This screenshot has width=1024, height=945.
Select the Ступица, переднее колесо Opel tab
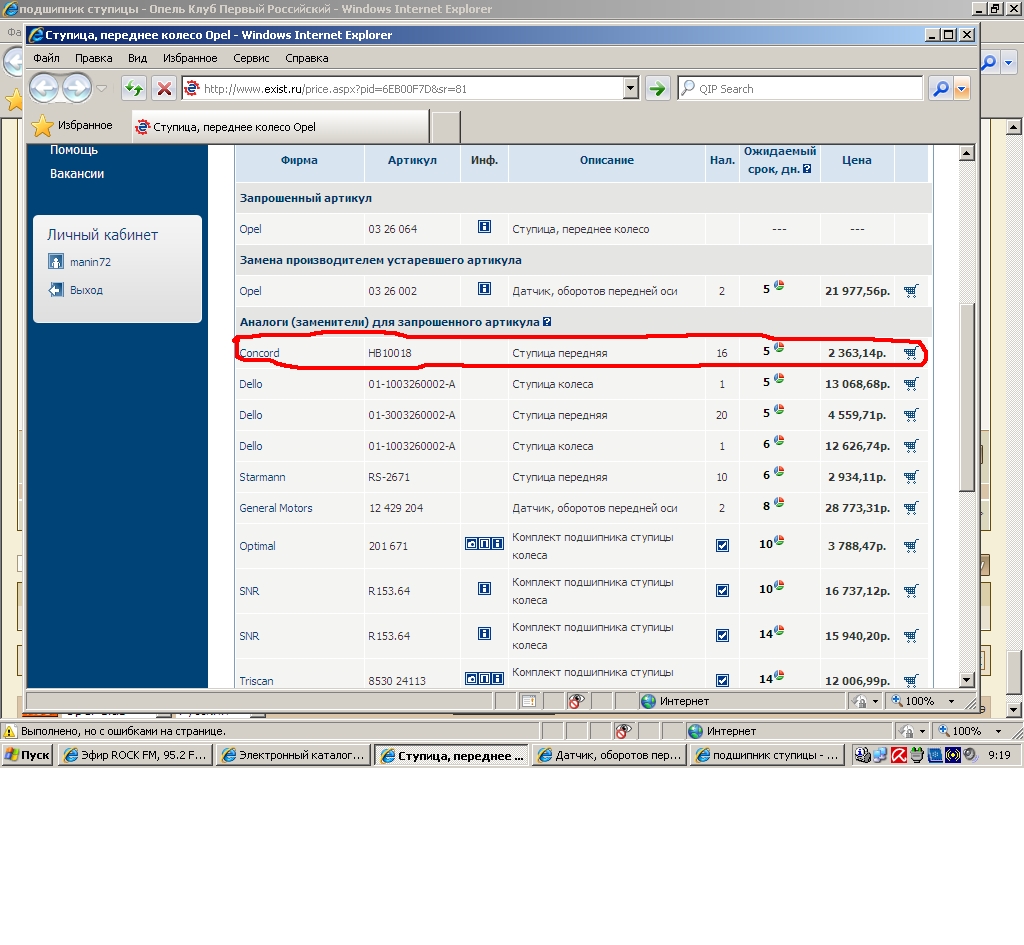pyautogui.click(x=280, y=127)
